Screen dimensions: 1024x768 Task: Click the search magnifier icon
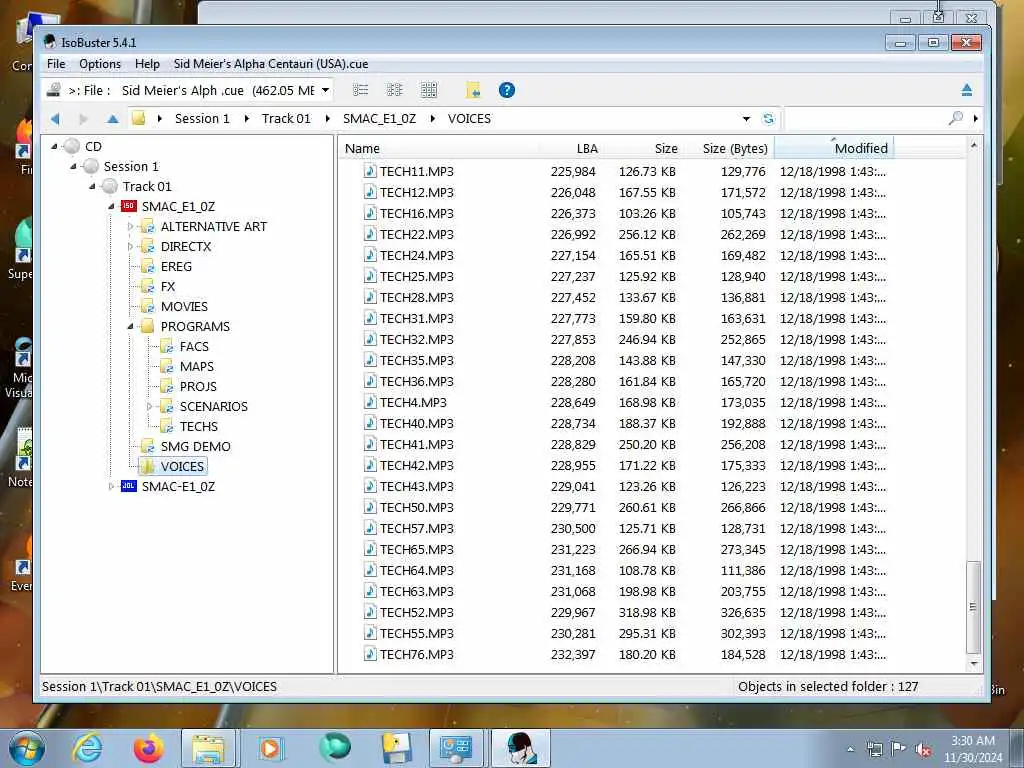coord(956,118)
